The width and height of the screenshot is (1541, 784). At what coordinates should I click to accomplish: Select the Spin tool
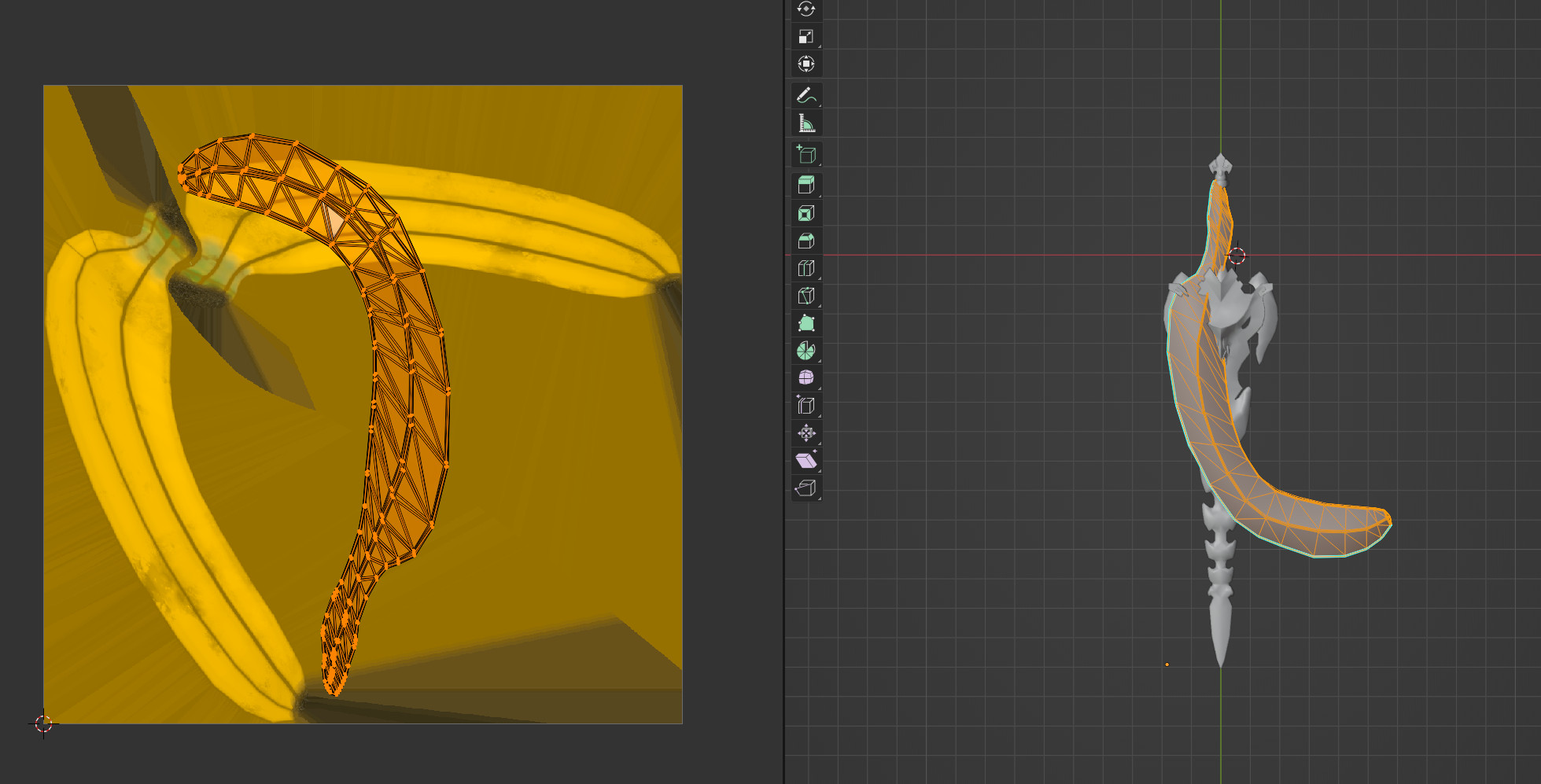pyautogui.click(x=806, y=351)
